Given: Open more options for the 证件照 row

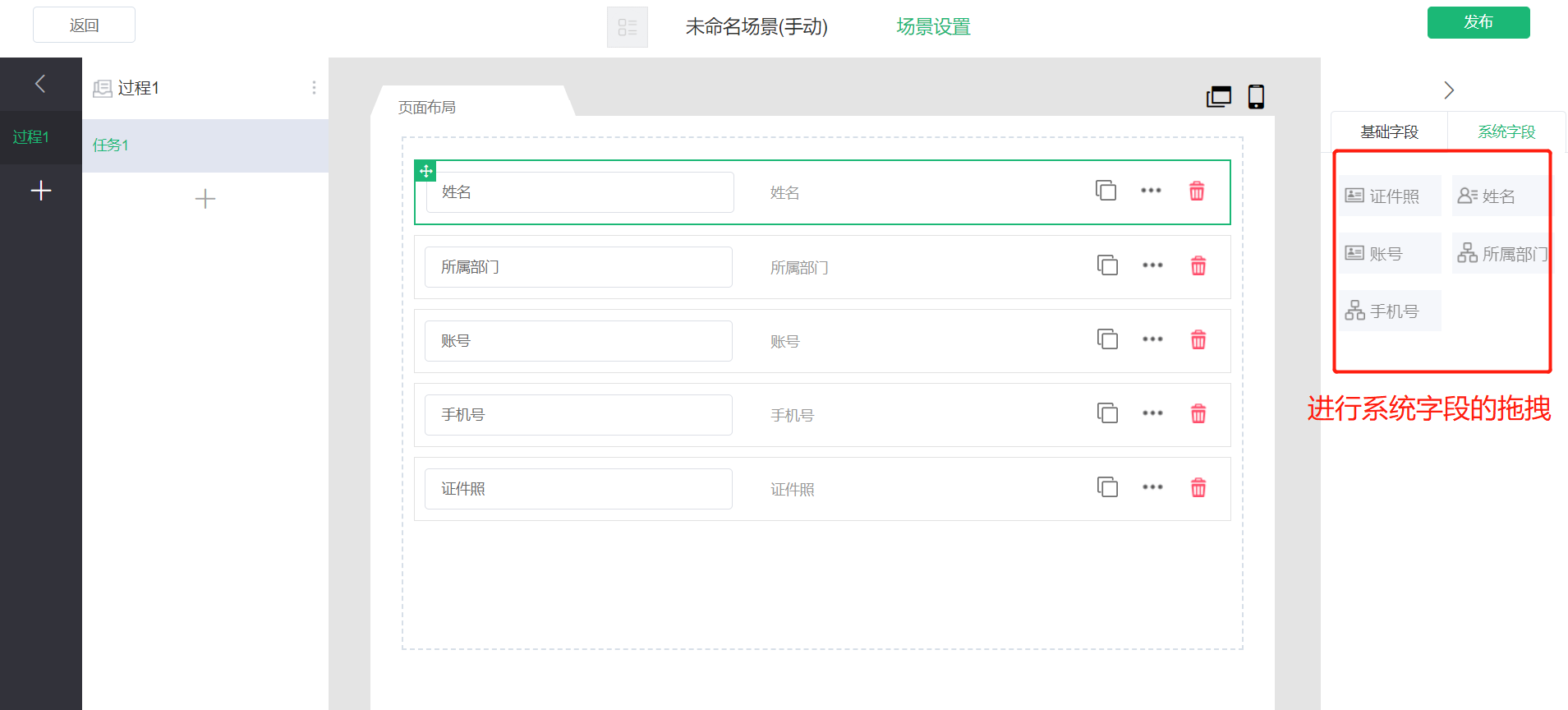Looking at the screenshot, I should pos(1152,487).
